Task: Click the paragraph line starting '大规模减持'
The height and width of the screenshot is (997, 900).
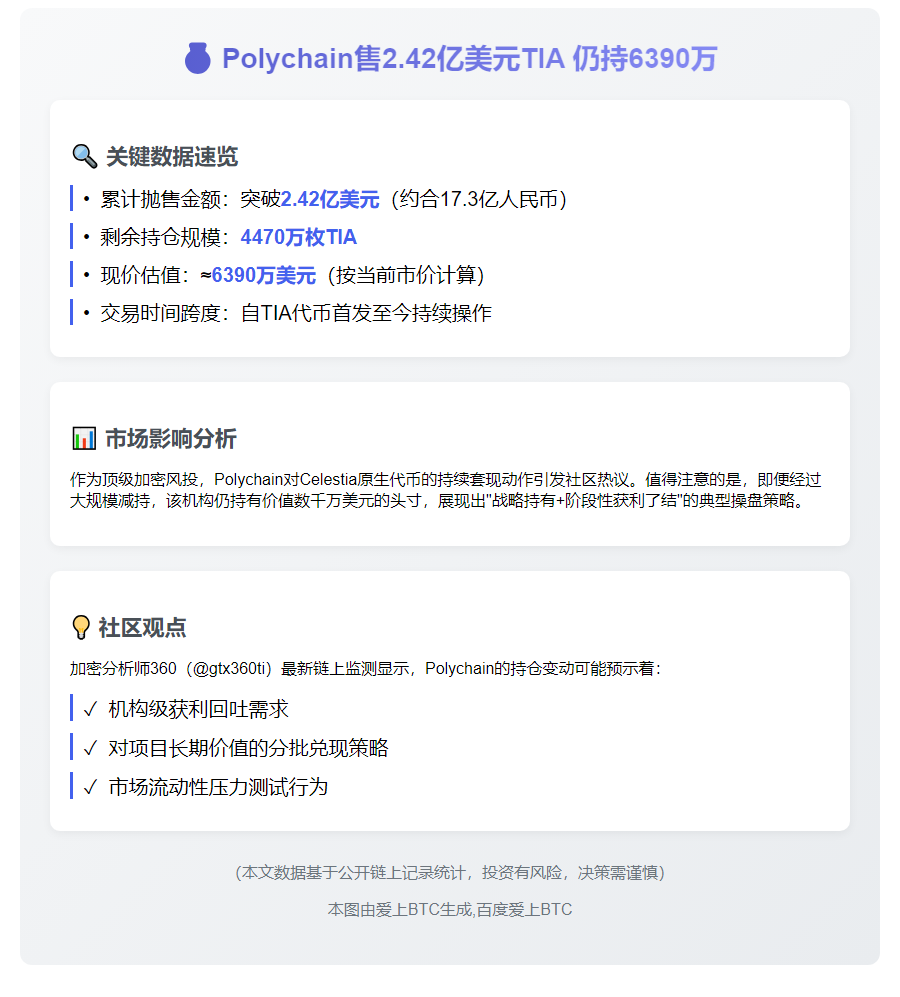Action: (x=438, y=501)
